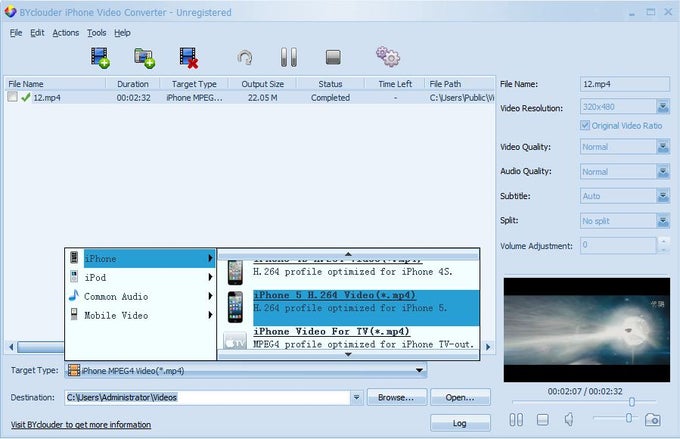Mute preview with the speaker icon
680x439 pixels.
569,419
